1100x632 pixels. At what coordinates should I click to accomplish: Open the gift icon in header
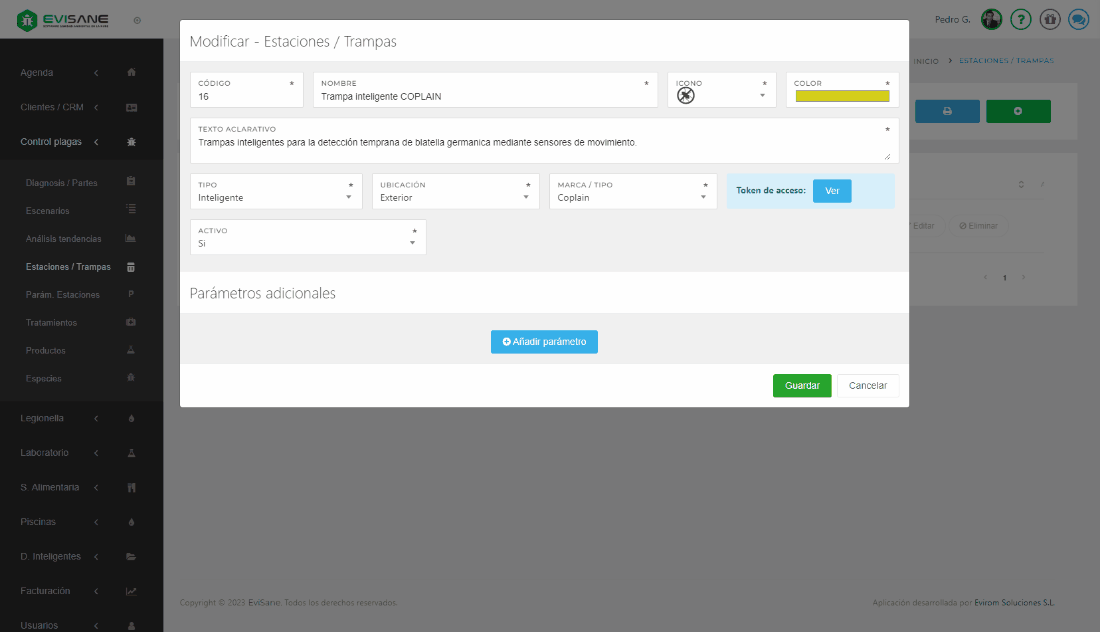pos(1049,20)
